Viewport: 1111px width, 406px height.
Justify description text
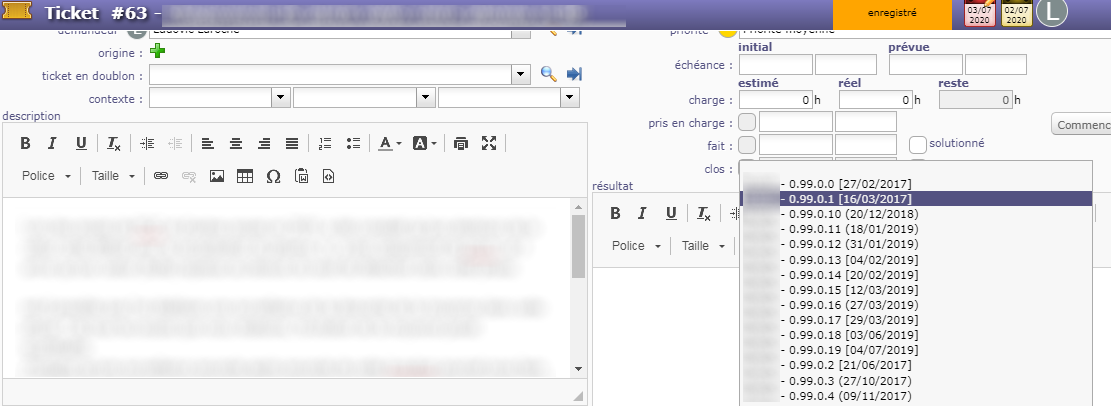click(292, 143)
